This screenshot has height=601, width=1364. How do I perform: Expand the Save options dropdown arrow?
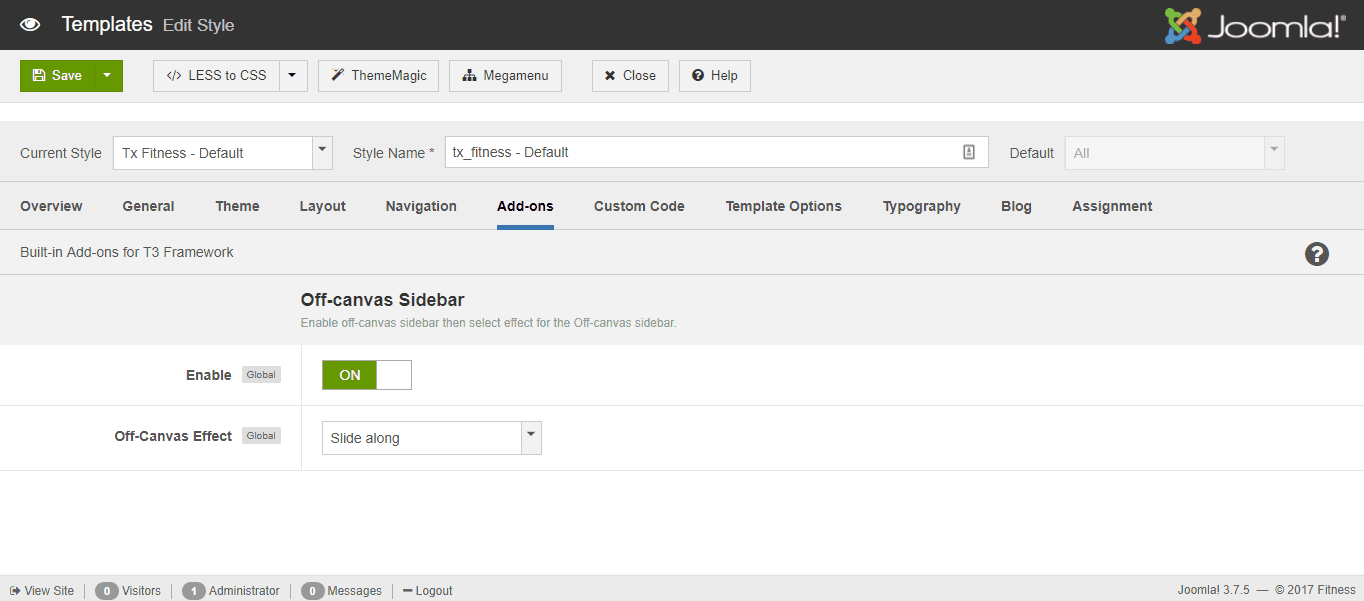[x=108, y=76]
